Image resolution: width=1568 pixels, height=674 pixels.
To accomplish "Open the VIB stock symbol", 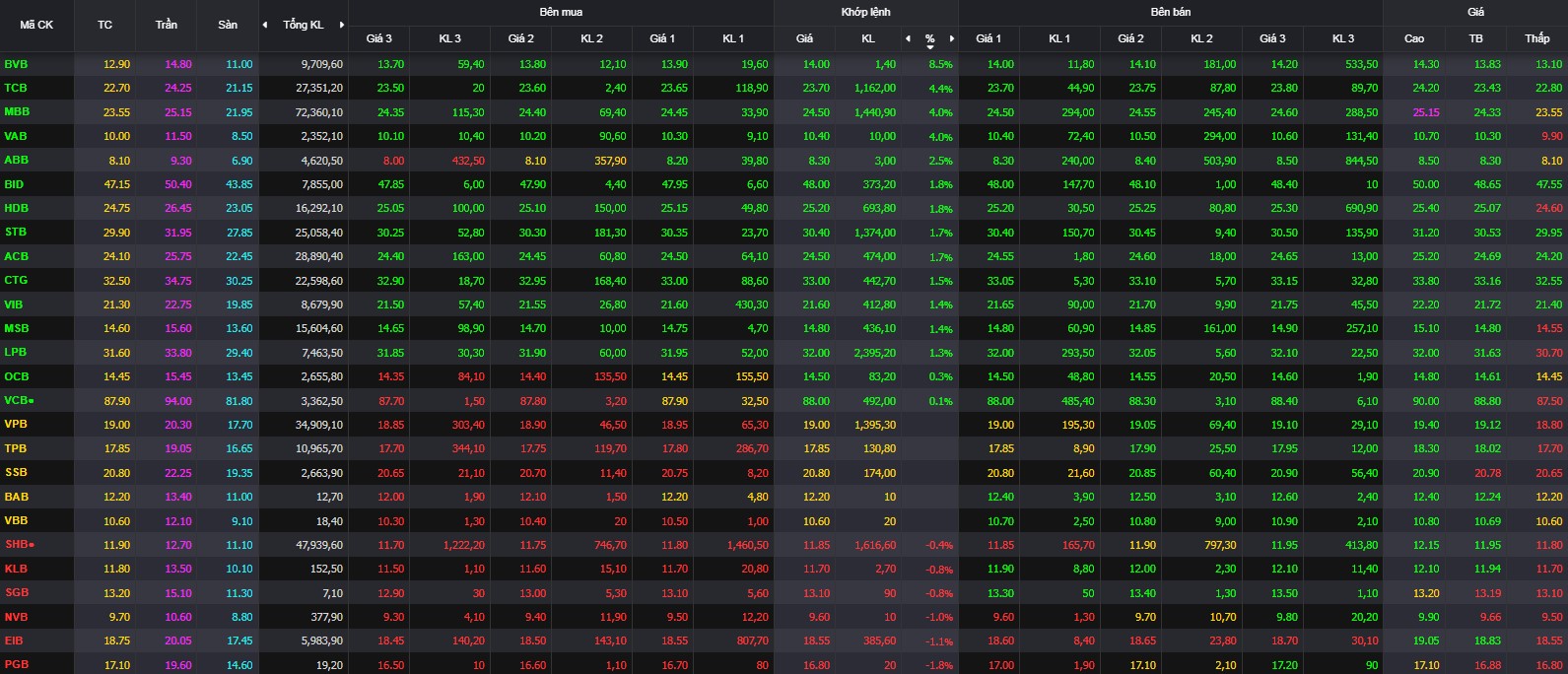I will coord(14,304).
